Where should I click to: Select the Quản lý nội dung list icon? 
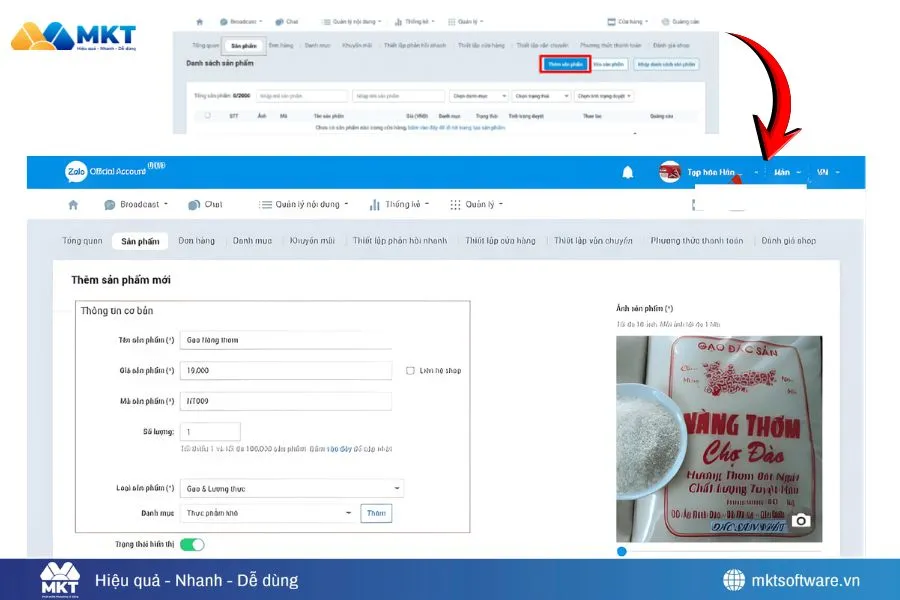[x=264, y=203]
